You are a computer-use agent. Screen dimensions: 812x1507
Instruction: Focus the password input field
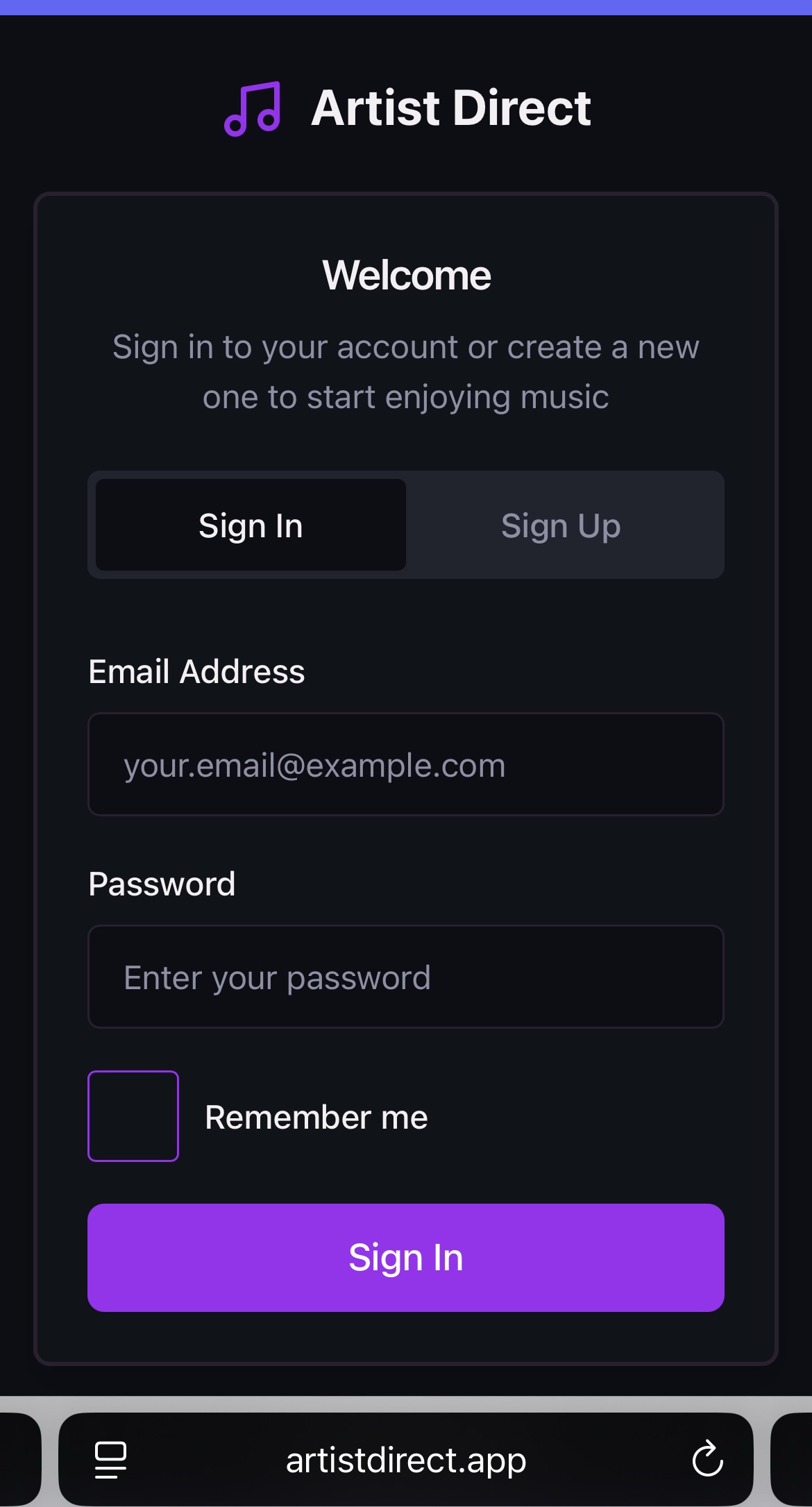[x=406, y=977]
